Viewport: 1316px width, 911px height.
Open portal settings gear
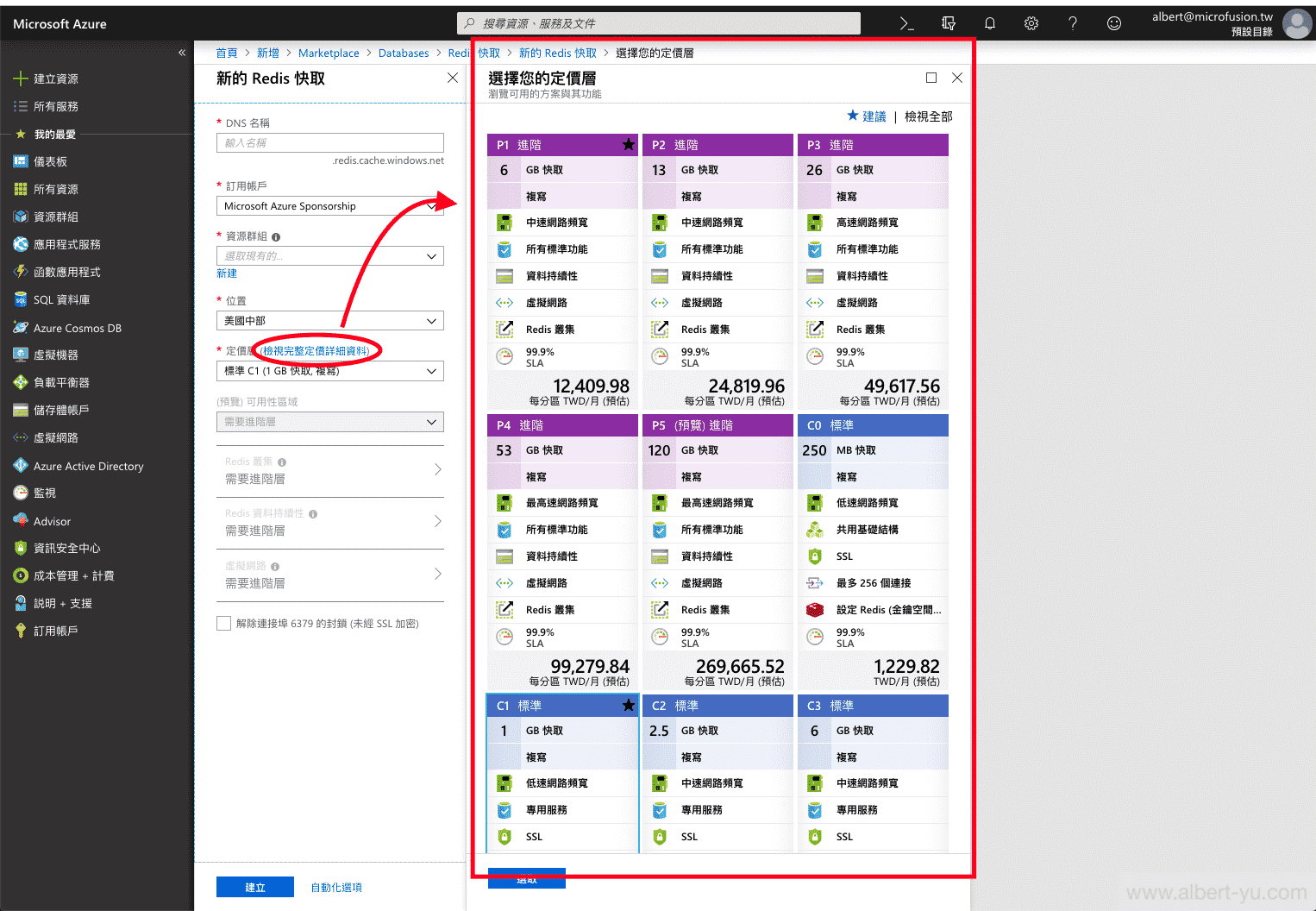click(1031, 23)
